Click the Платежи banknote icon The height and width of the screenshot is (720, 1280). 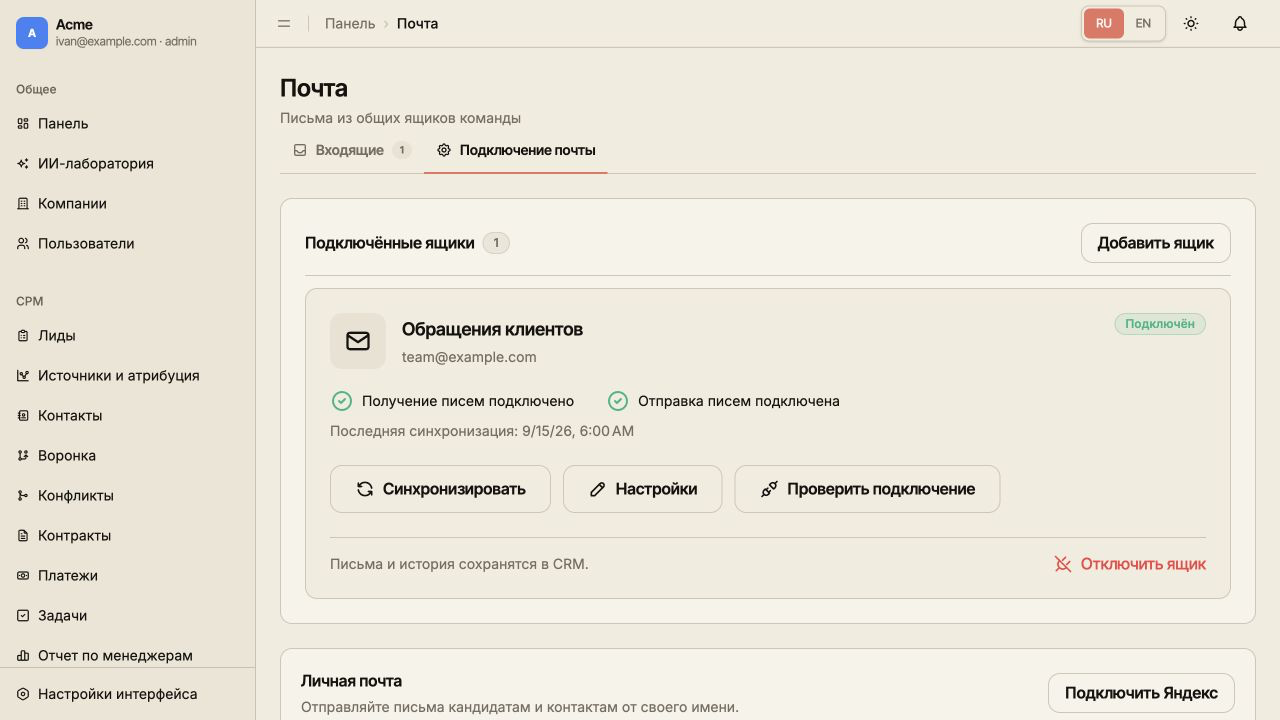click(23, 576)
